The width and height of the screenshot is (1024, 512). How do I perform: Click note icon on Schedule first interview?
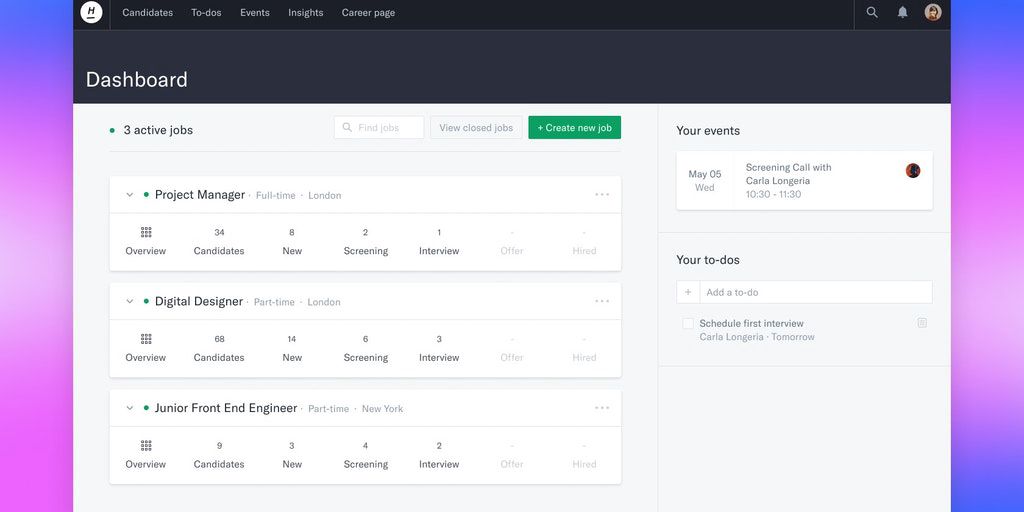pos(922,323)
